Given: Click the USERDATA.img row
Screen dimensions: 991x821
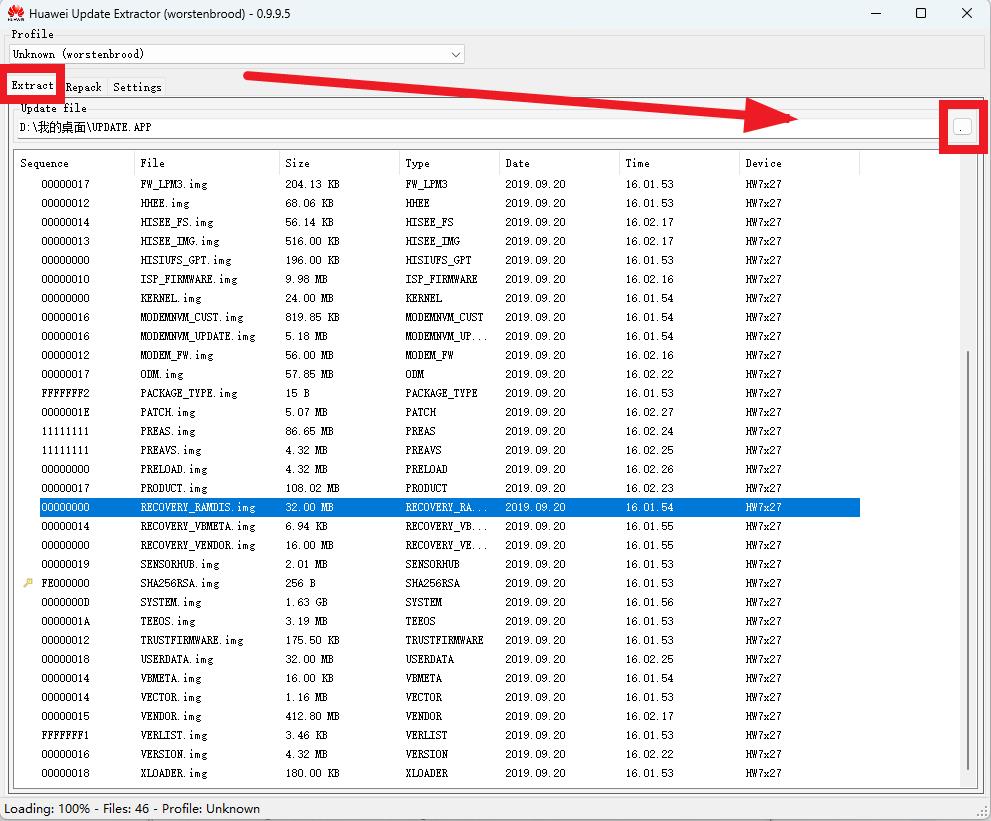Looking at the screenshot, I should coord(449,659).
